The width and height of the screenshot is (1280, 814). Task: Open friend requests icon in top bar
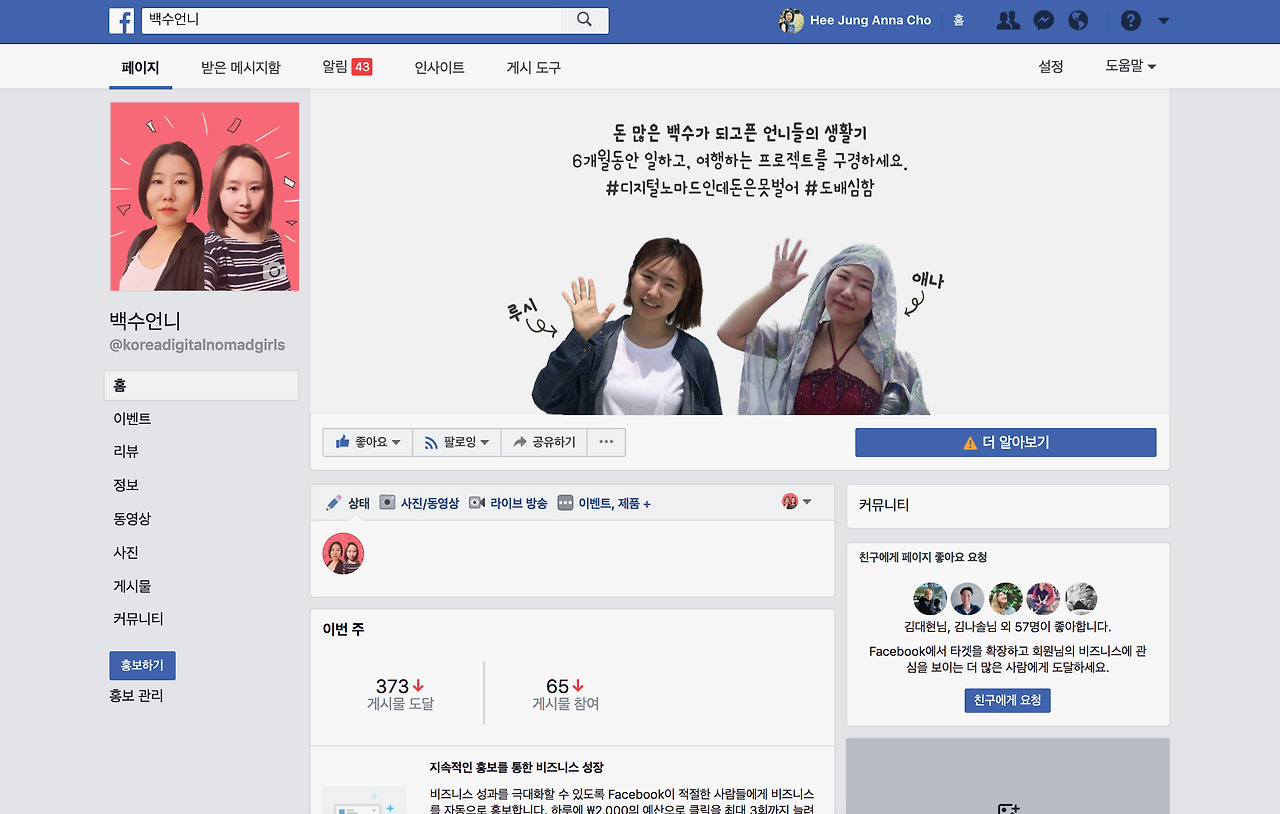1008,19
